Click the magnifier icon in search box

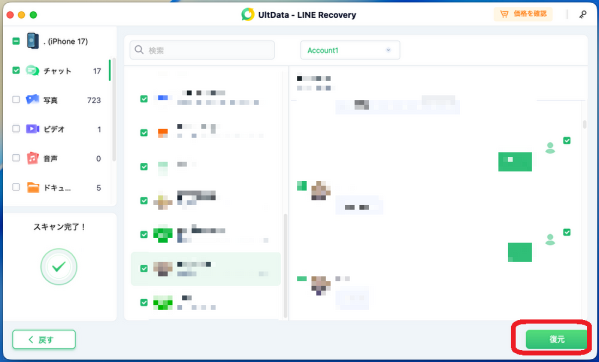[x=139, y=50]
